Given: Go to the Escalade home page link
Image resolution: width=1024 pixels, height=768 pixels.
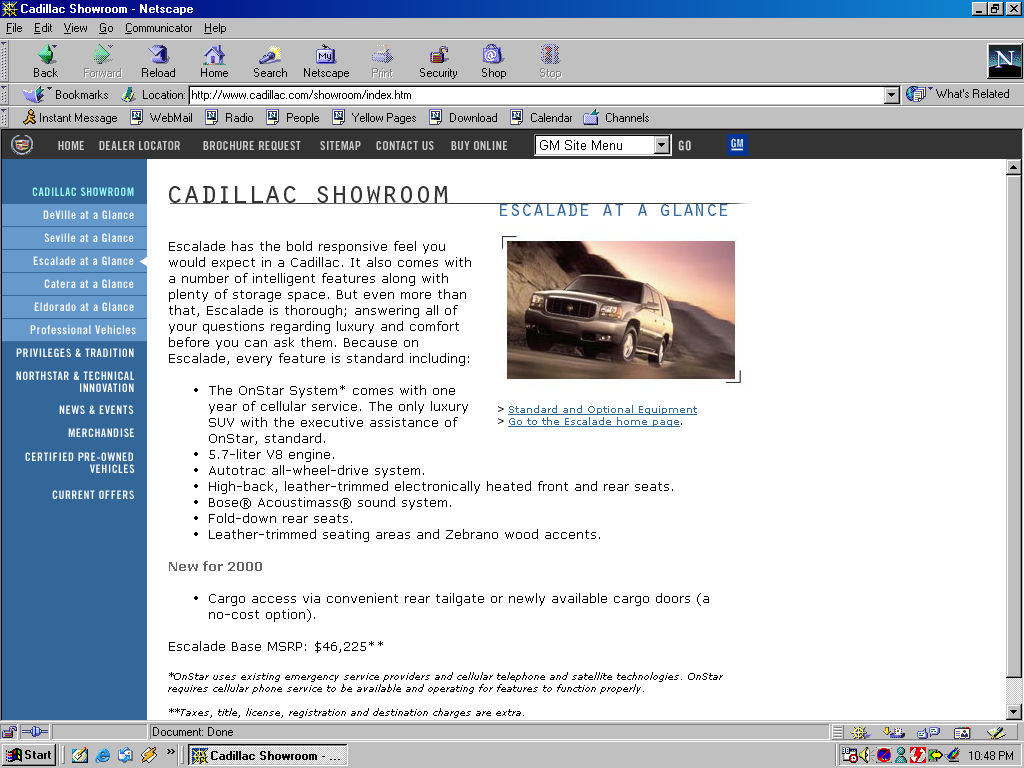Looking at the screenshot, I should pos(594,422).
